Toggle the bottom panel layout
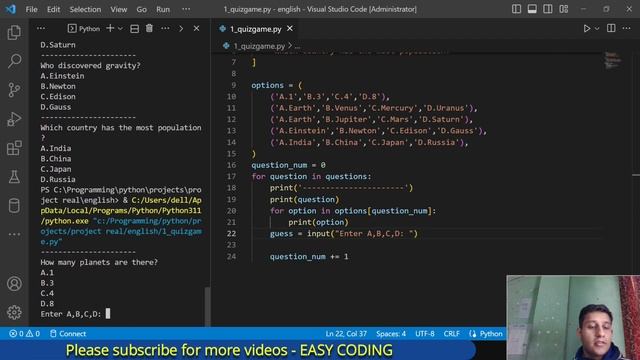640x360 pixels. click(x=532, y=9)
